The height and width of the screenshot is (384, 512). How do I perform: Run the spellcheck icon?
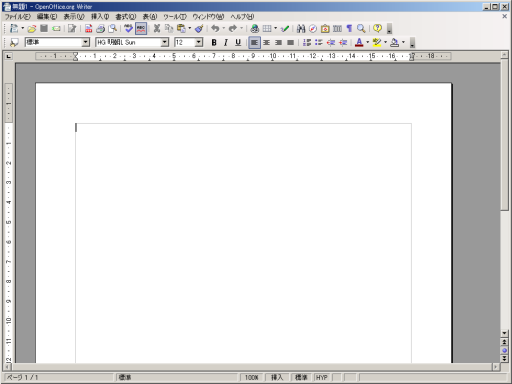pos(128,29)
